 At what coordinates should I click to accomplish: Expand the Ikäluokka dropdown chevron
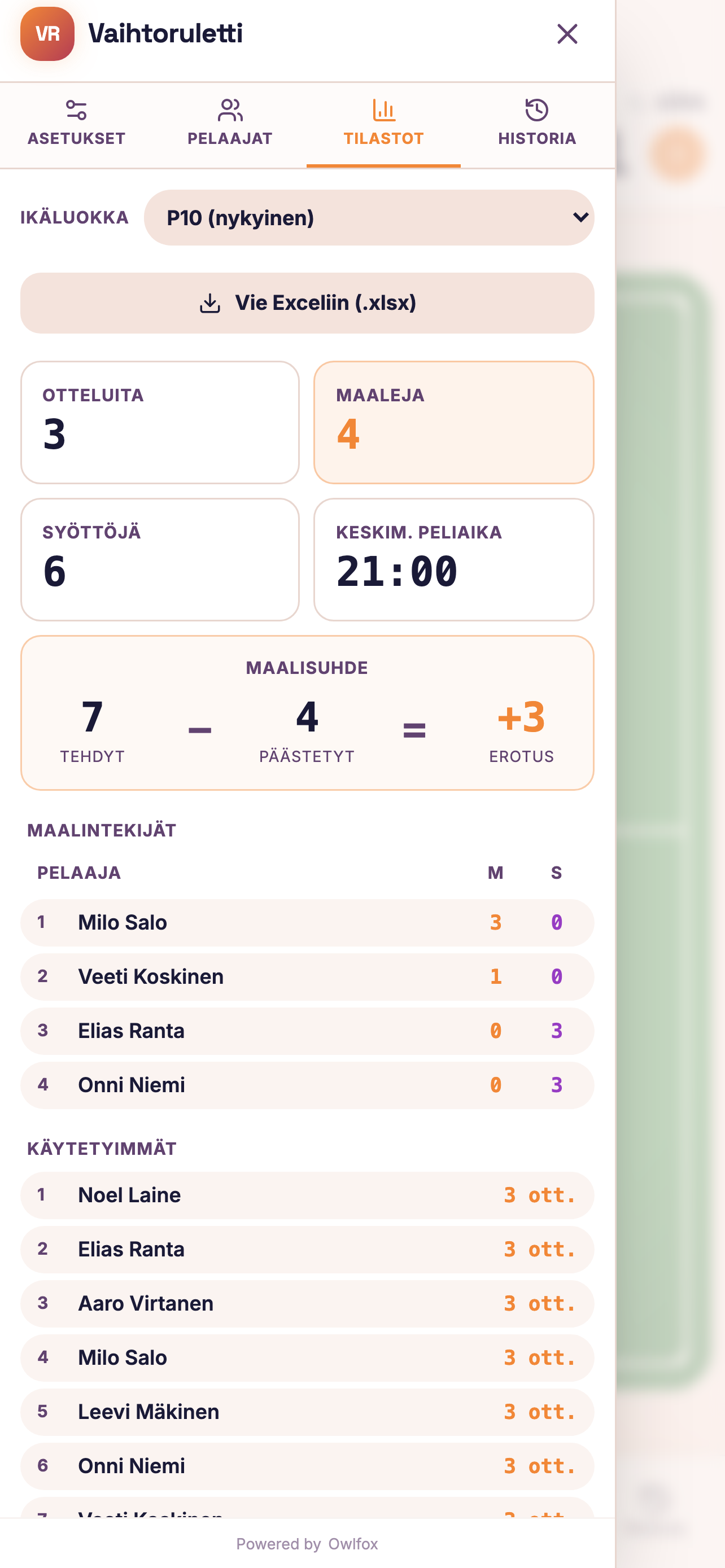pyautogui.click(x=580, y=217)
